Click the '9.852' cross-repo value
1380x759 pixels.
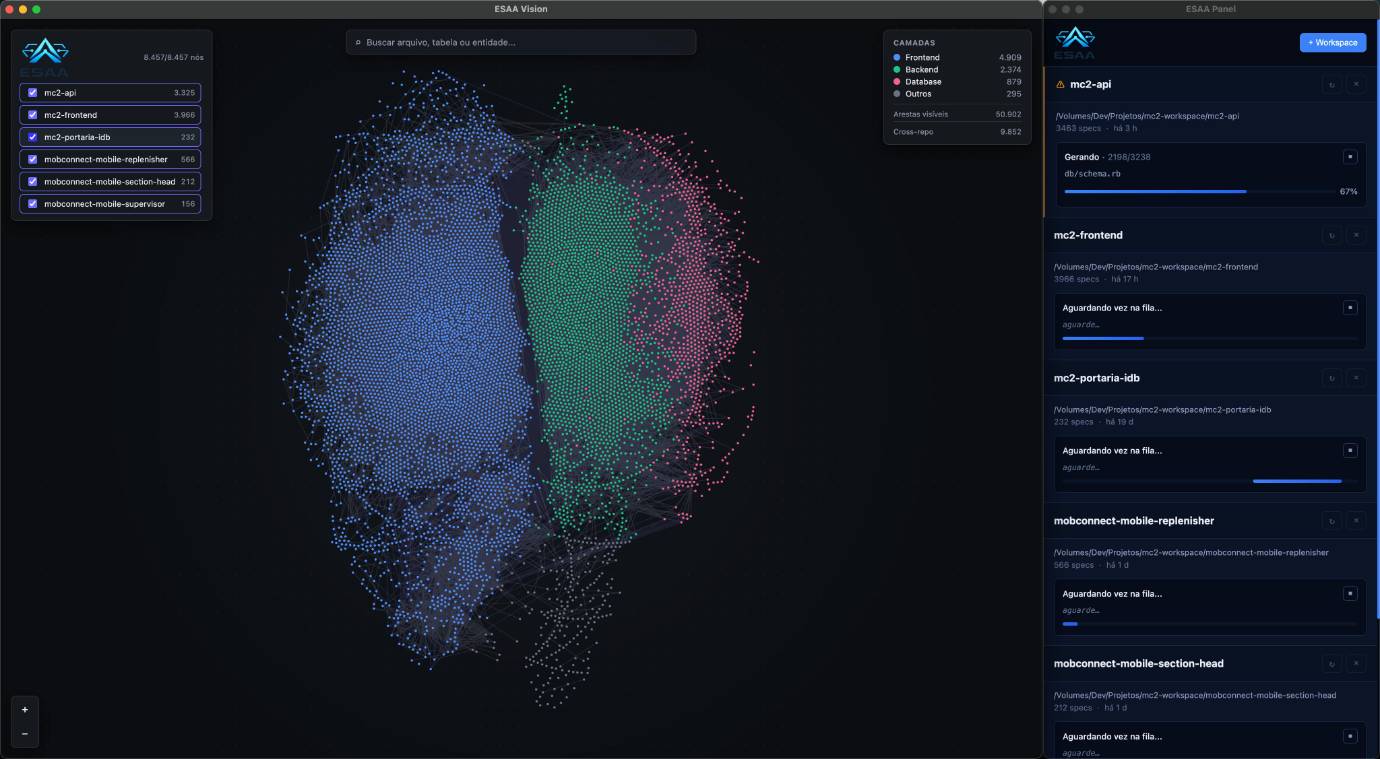1011,132
